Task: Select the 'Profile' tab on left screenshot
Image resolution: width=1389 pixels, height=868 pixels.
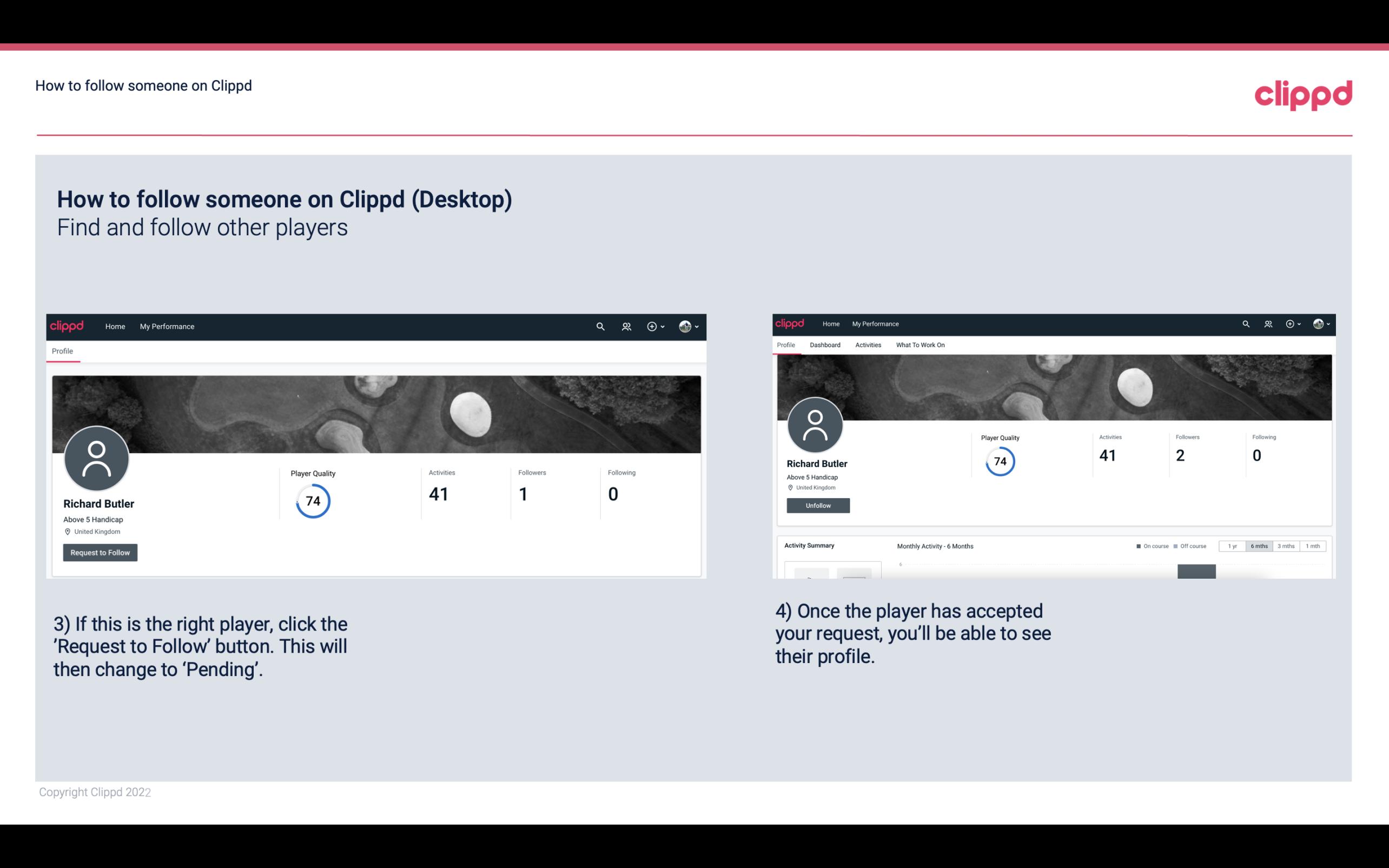Action: [62, 351]
